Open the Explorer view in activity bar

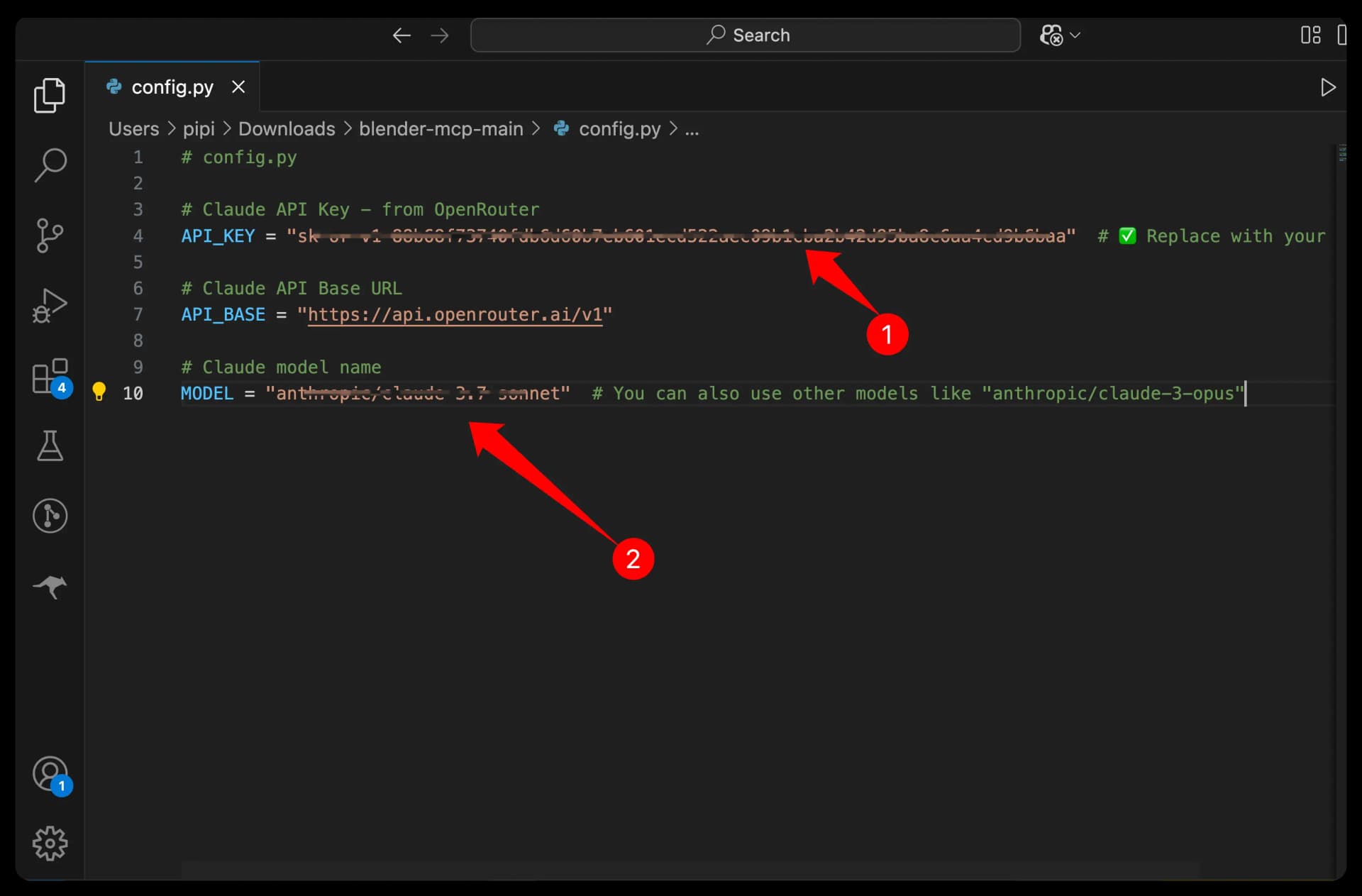50,95
